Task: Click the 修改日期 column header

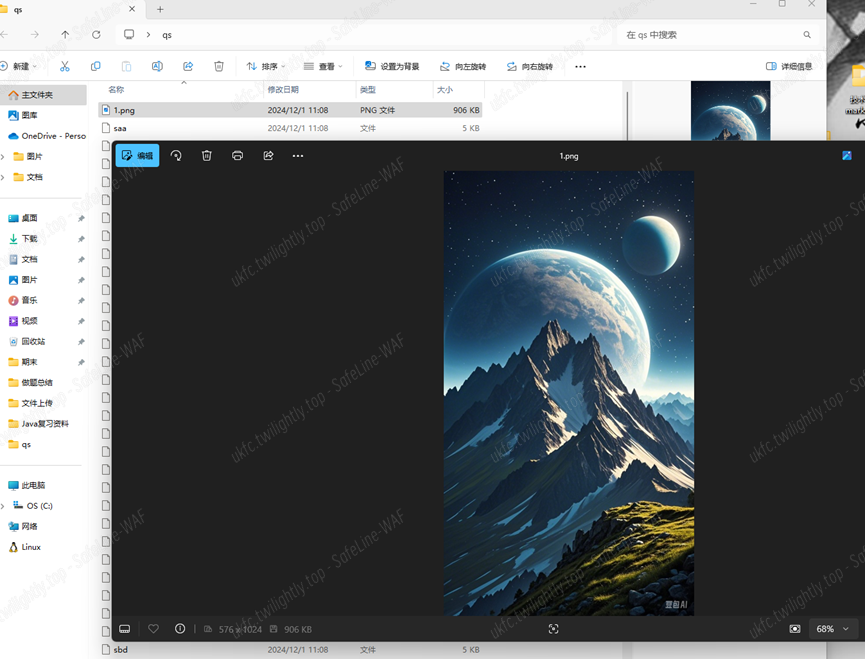Action: (x=283, y=90)
